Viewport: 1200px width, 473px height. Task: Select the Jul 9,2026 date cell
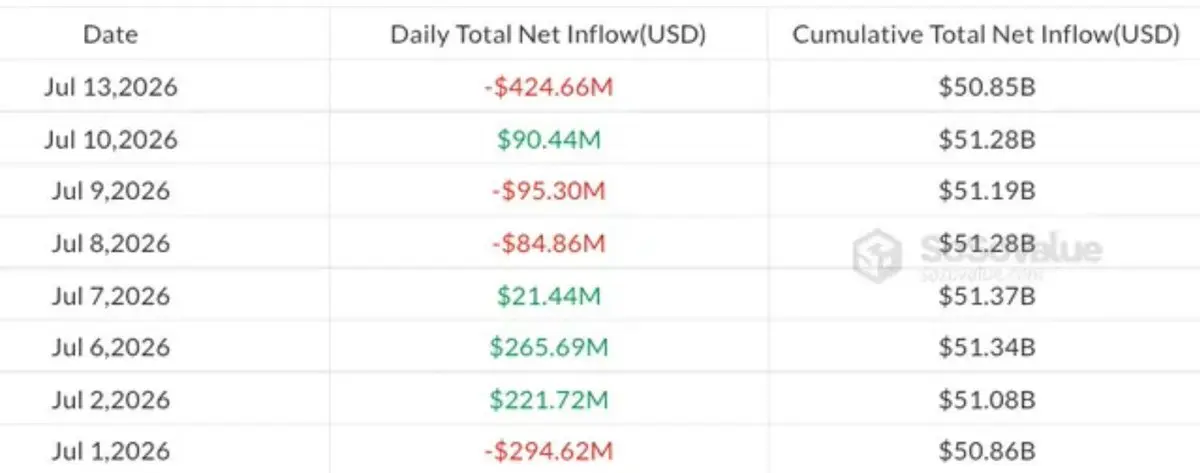(x=110, y=191)
